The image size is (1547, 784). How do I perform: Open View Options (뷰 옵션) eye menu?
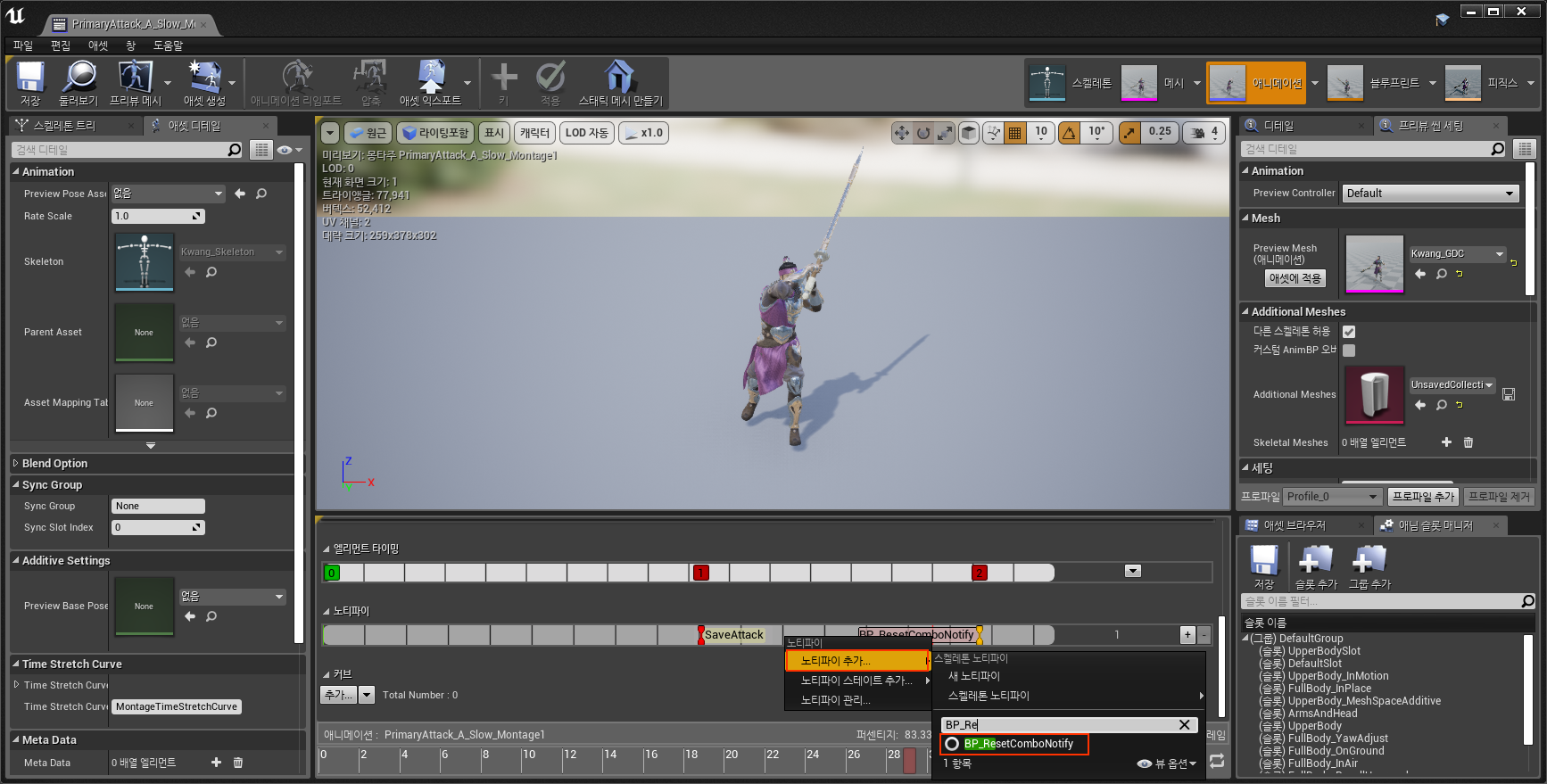click(1167, 763)
